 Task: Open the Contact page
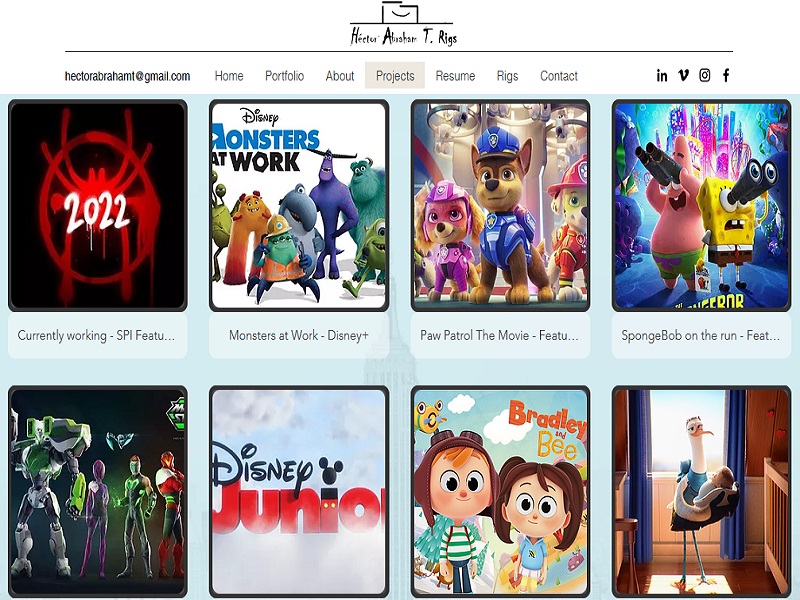pyautogui.click(x=559, y=76)
